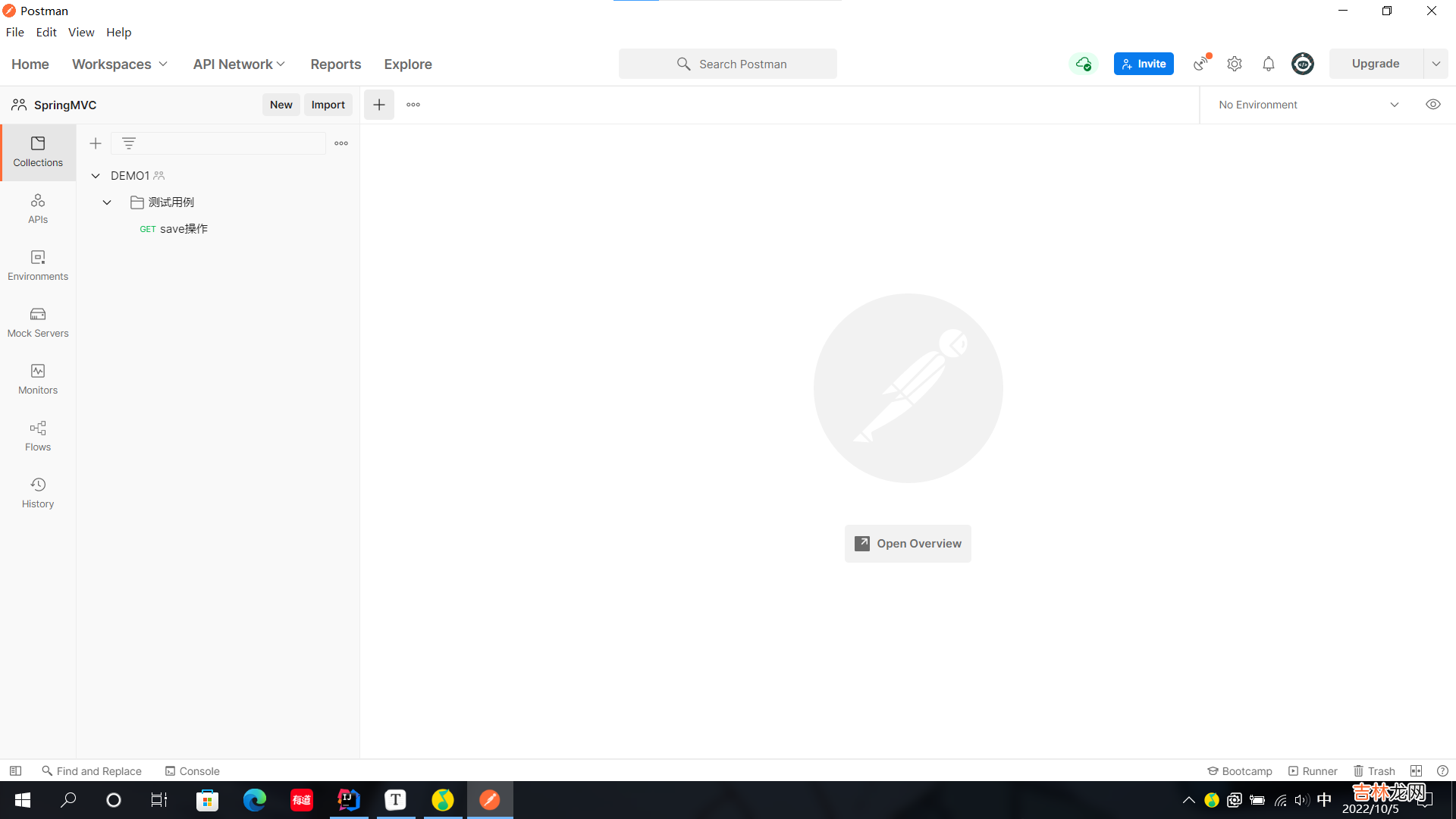Open the Flows sidebar section
The image size is (1456, 819).
click(x=38, y=436)
